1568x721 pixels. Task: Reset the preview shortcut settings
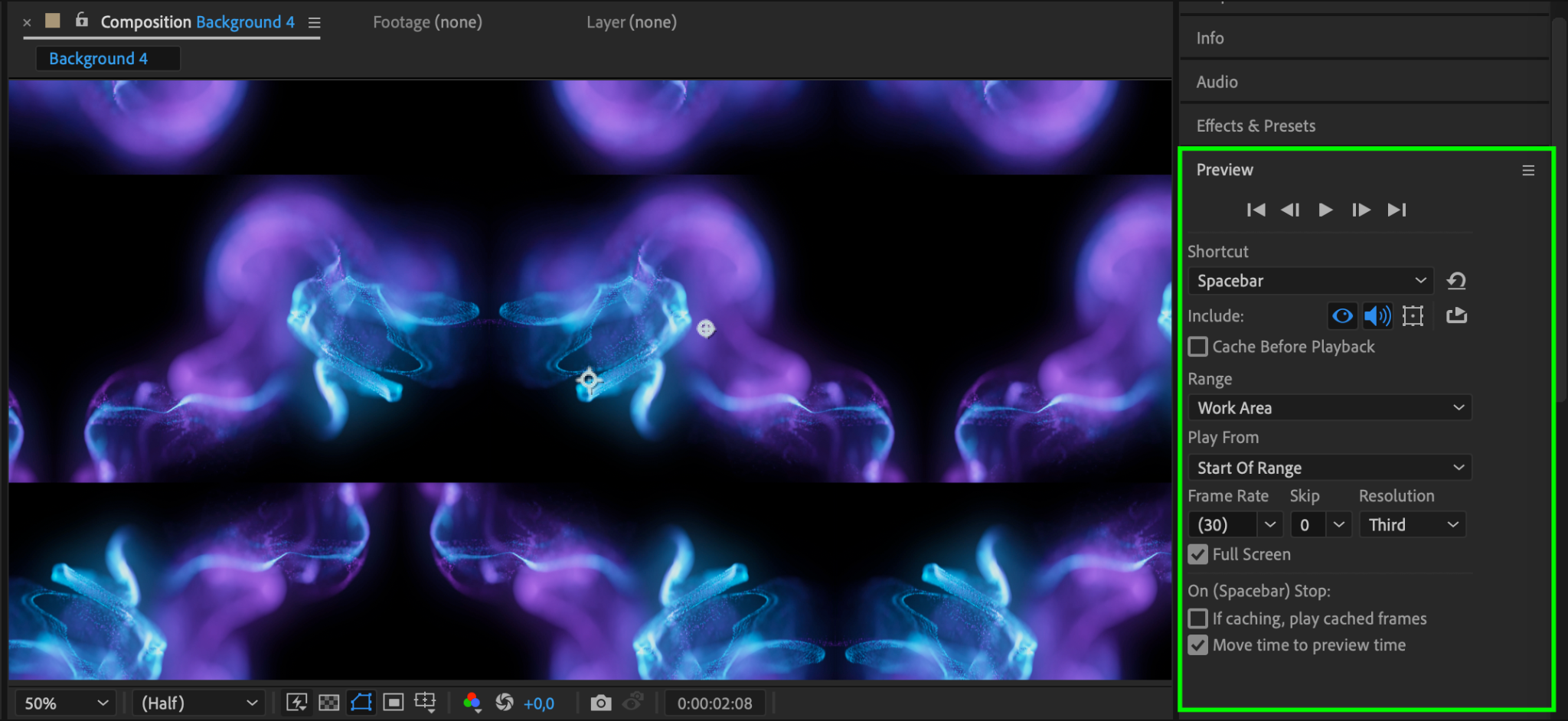(x=1456, y=281)
